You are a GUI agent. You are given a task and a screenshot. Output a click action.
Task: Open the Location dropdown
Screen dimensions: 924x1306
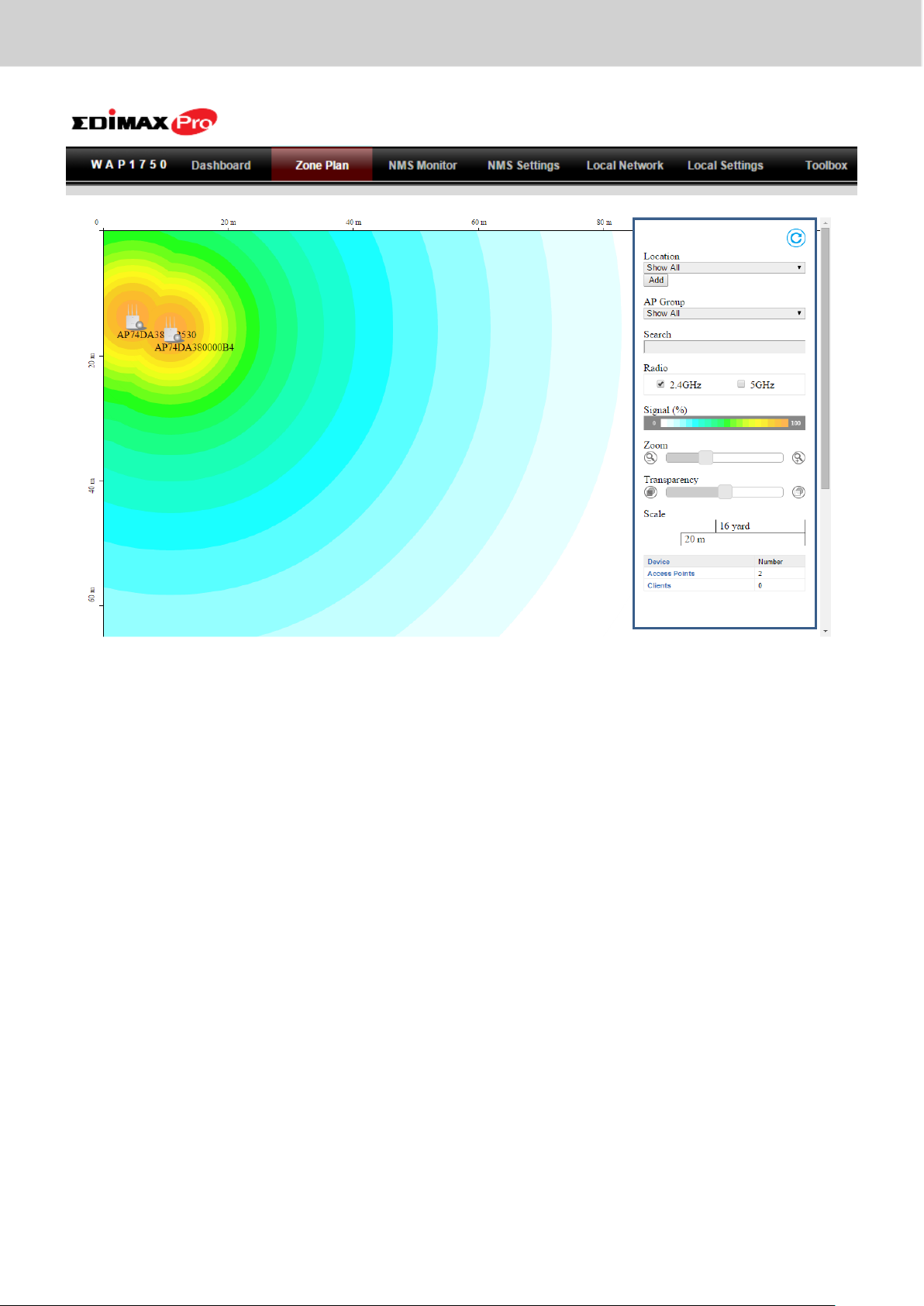click(x=724, y=267)
